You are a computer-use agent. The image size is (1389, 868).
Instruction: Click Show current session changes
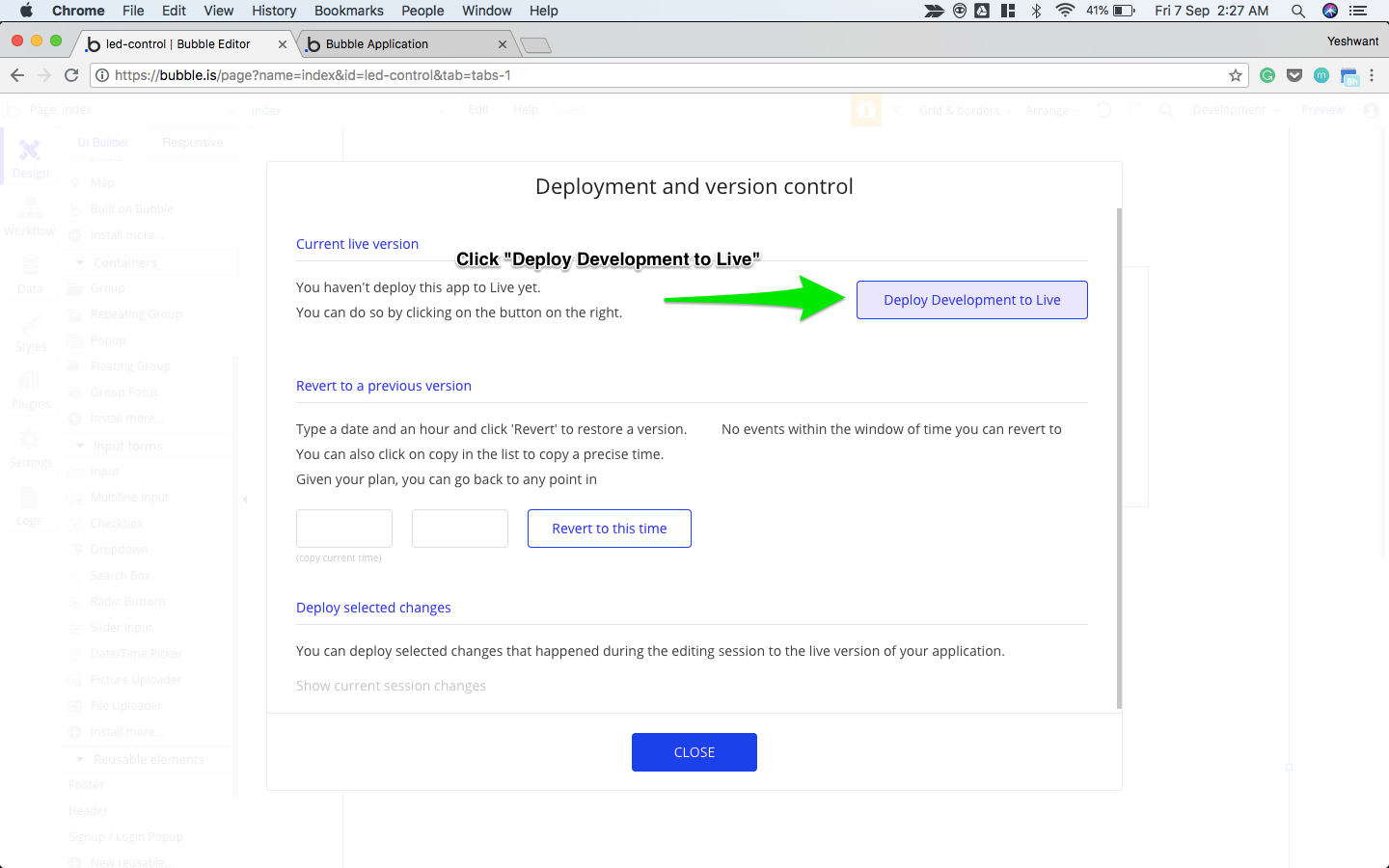point(391,686)
